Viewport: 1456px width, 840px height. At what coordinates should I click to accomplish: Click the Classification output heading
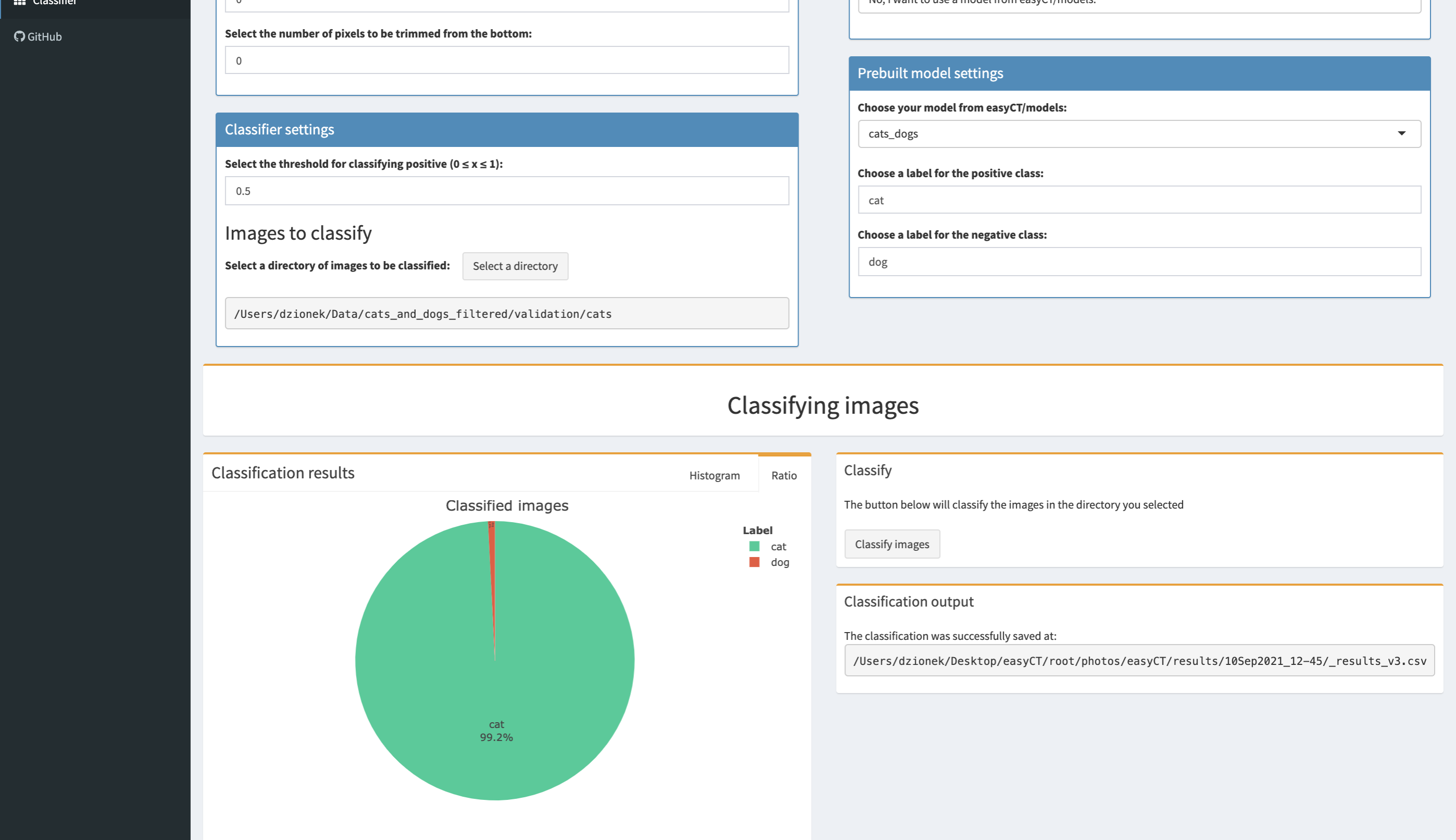click(x=908, y=601)
